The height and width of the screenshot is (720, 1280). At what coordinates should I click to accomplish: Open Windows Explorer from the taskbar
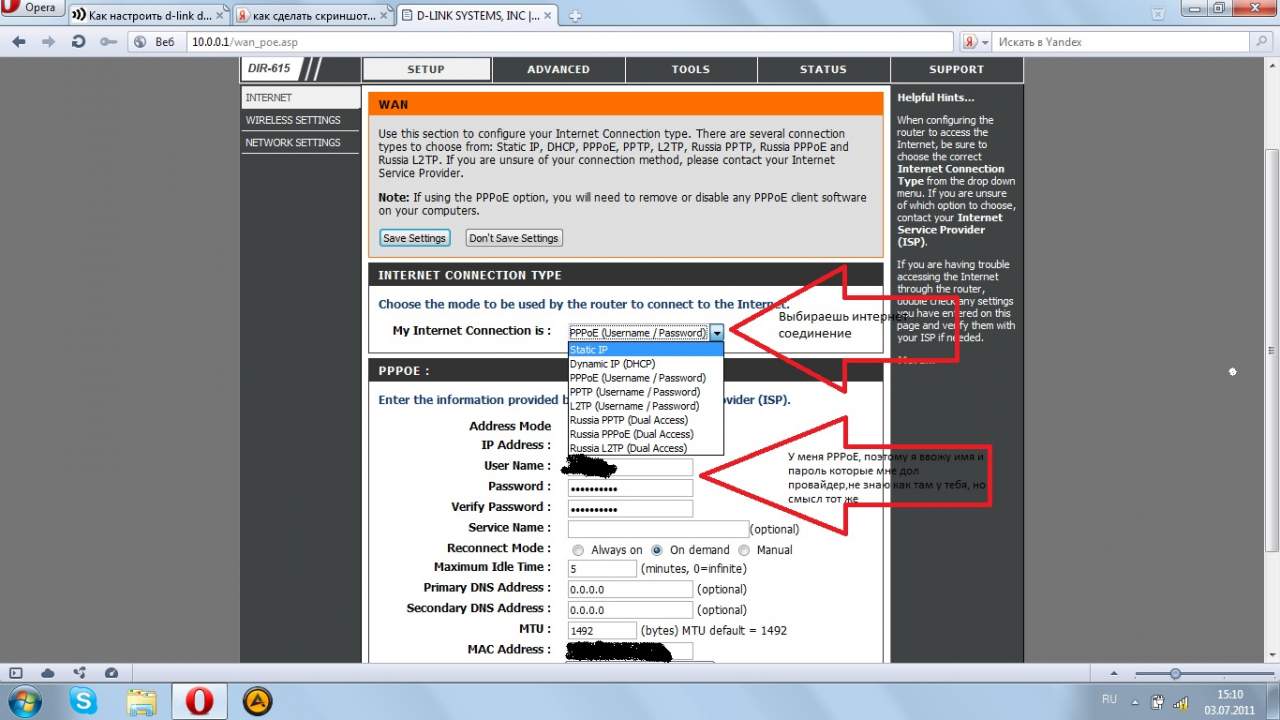pyautogui.click(x=142, y=701)
